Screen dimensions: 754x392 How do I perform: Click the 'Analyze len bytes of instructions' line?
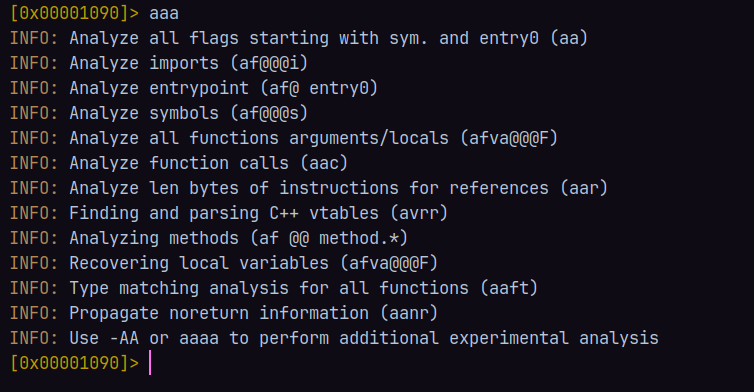pos(309,188)
